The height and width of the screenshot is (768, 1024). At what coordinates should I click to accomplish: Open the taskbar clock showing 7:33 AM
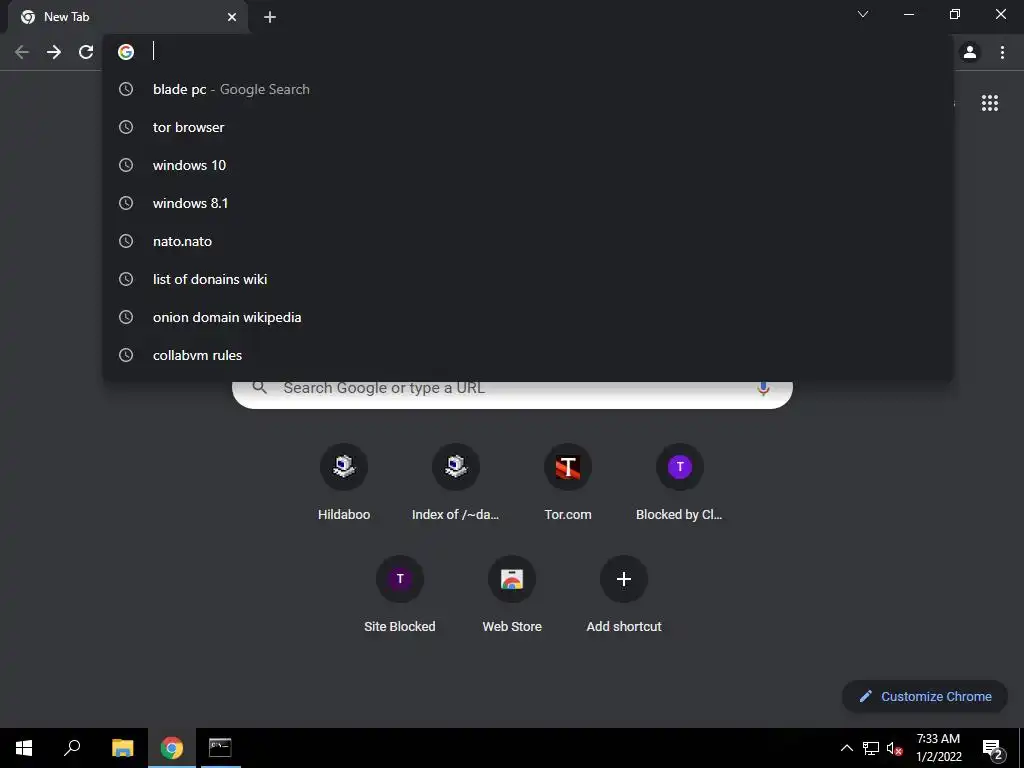click(938, 748)
